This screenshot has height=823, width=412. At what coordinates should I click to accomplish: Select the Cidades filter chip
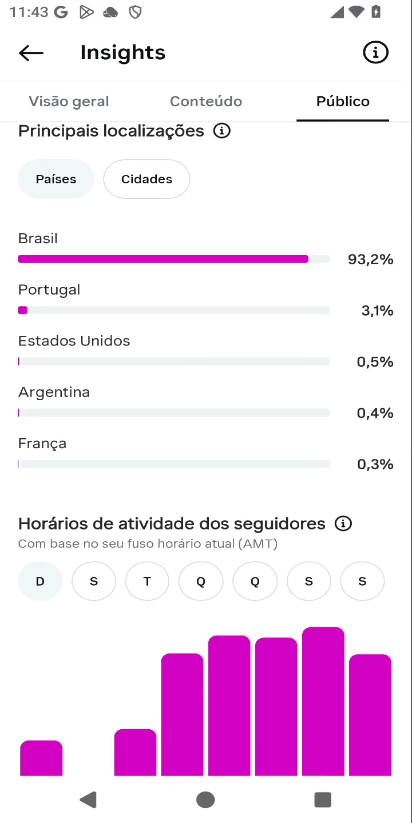pos(146,179)
